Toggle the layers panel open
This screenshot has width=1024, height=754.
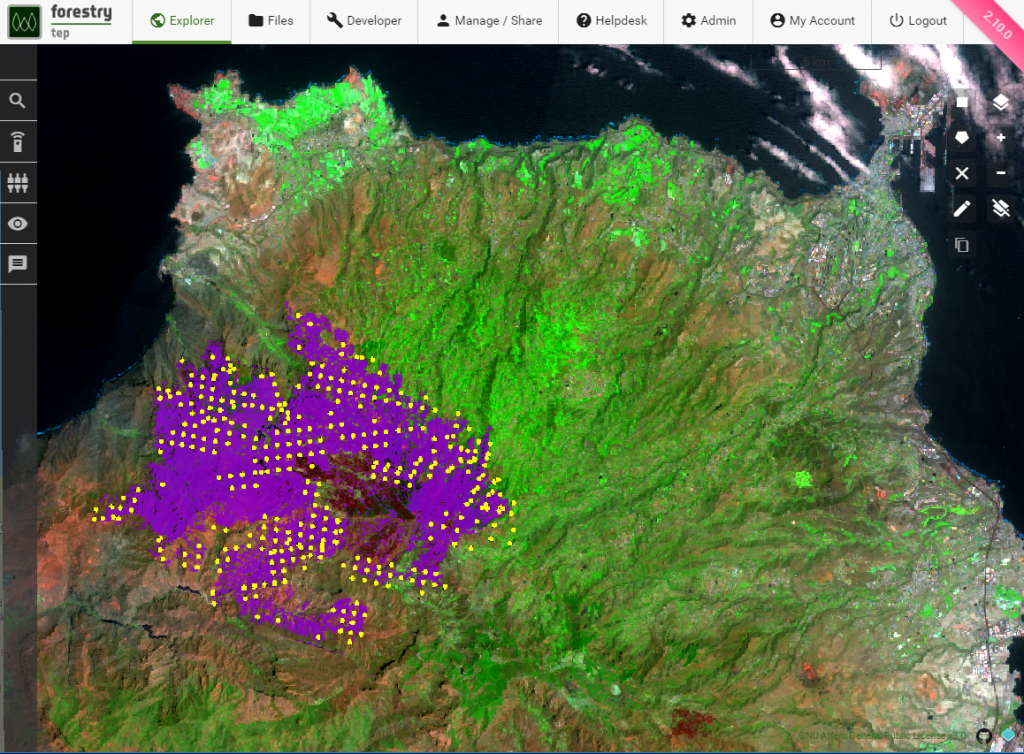1001,101
